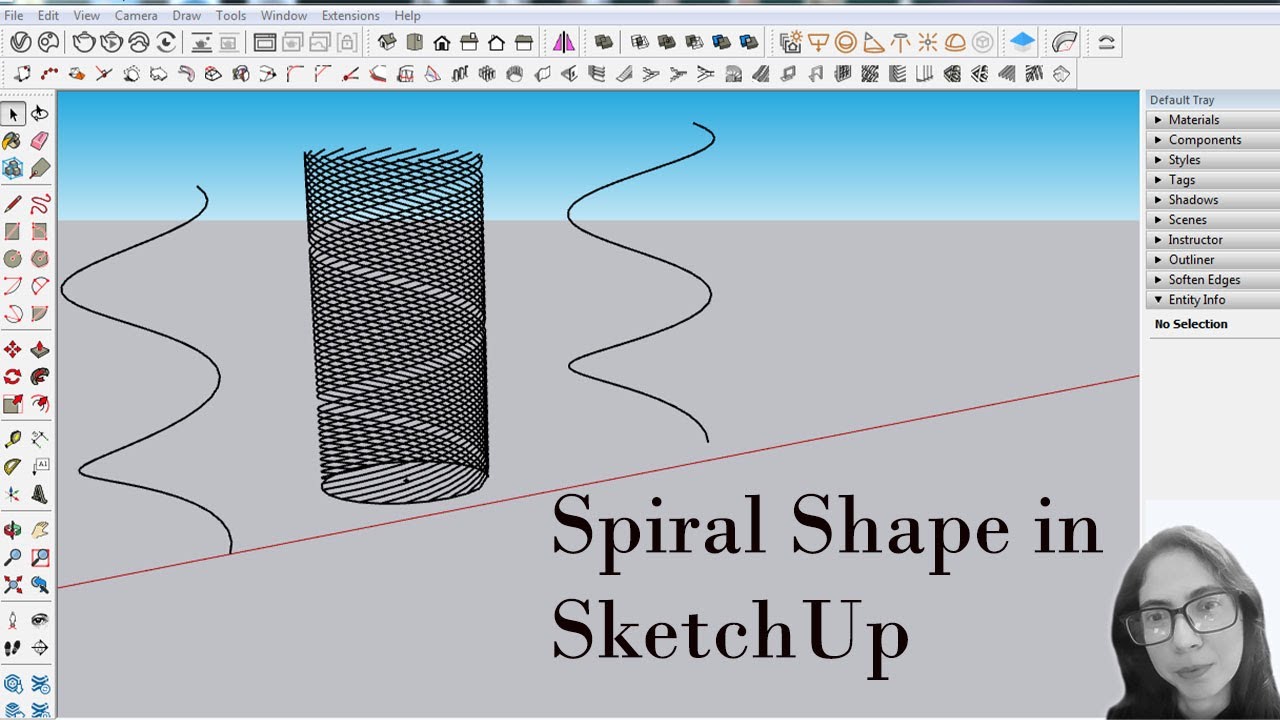
Task: Add a V-Ray Dome Light
Action: pyautogui.click(x=955, y=42)
